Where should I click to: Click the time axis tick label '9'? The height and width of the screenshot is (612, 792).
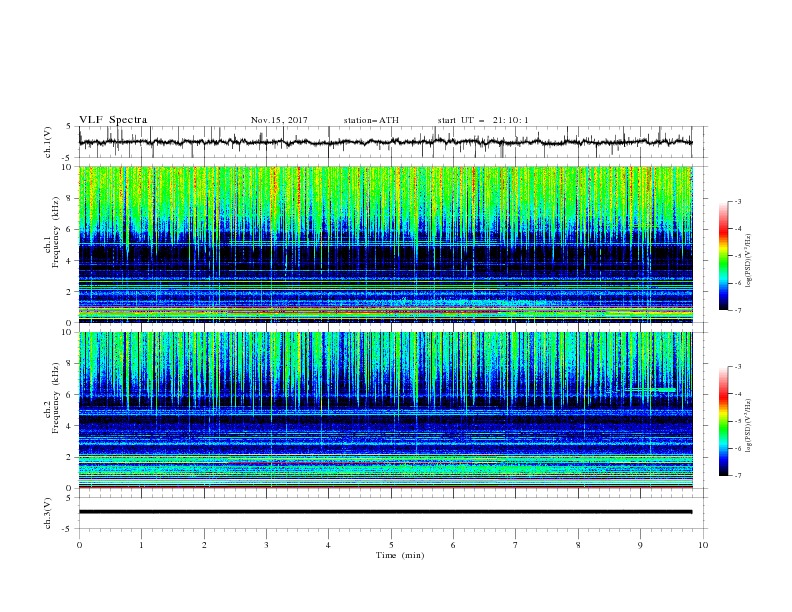coord(640,545)
